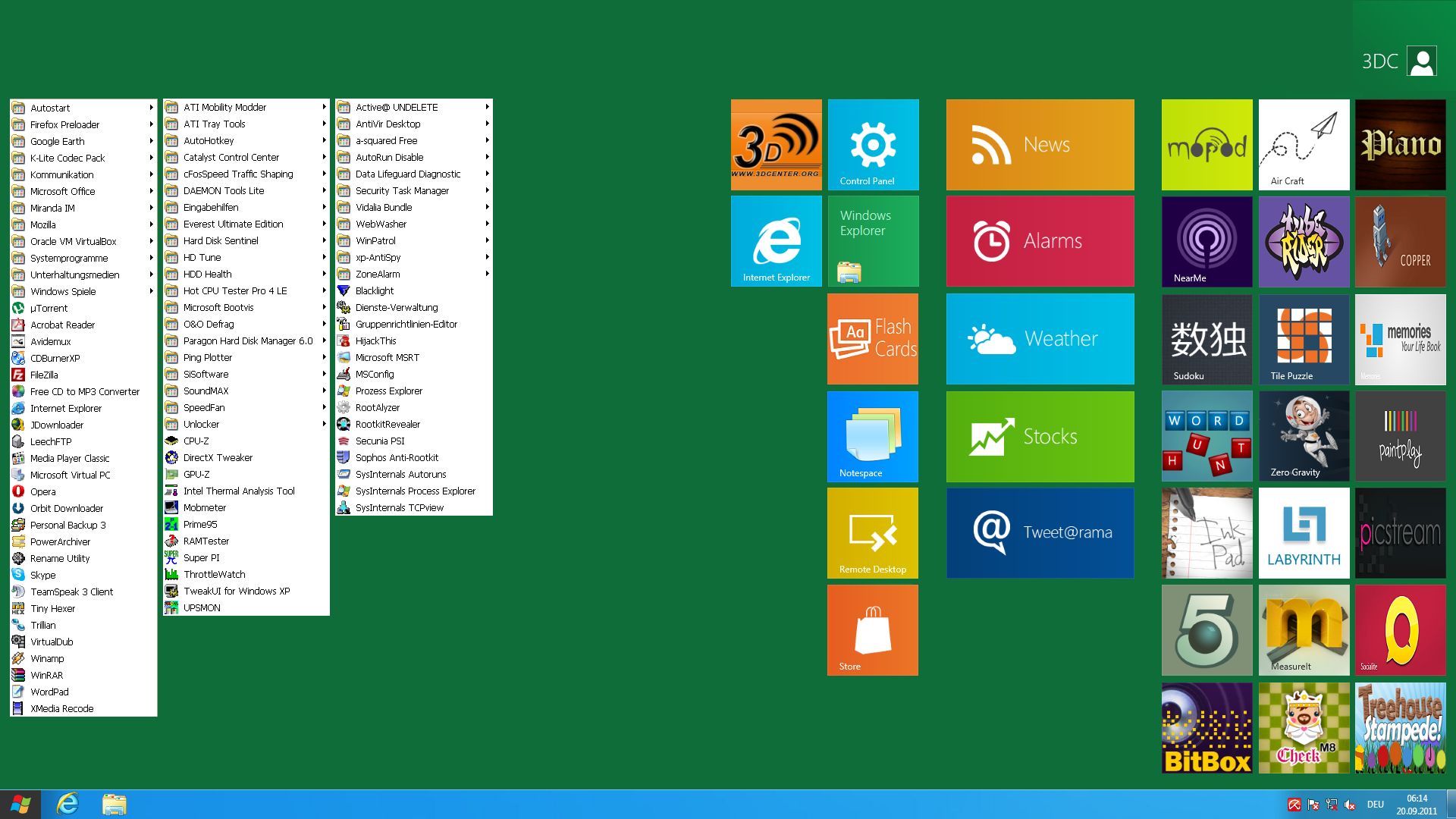Click the 3DC user account picture
Image resolution: width=1456 pixels, height=819 pixels.
click(x=1421, y=61)
